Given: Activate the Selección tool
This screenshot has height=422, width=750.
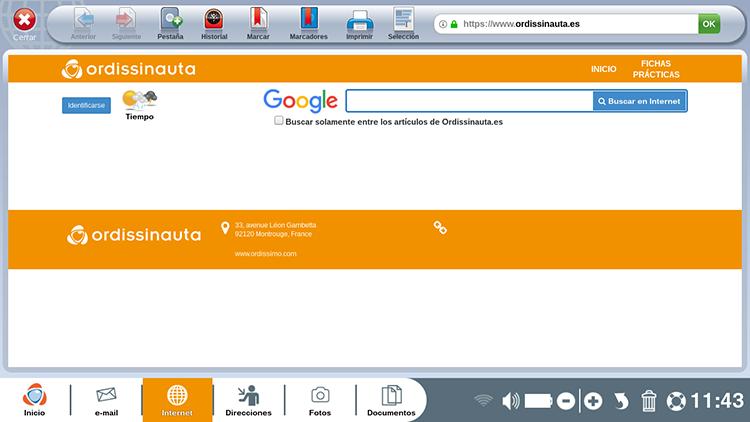Looking at the screenshot, I should tap(403, 24).
